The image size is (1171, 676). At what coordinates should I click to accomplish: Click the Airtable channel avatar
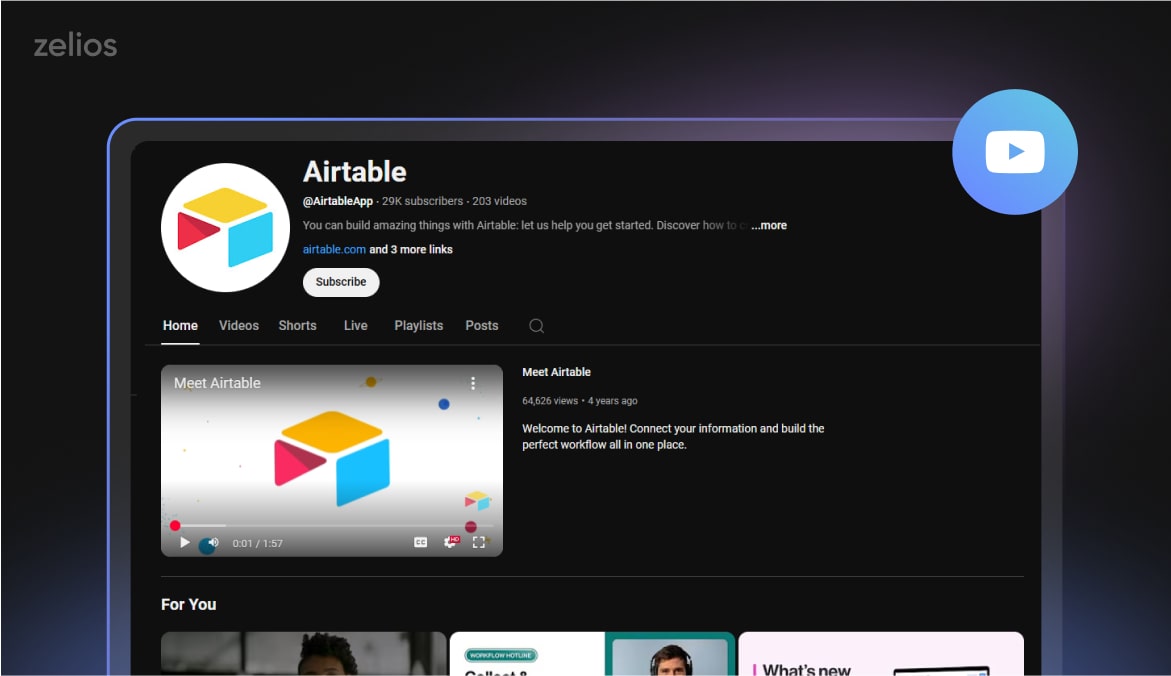(225, 227)
